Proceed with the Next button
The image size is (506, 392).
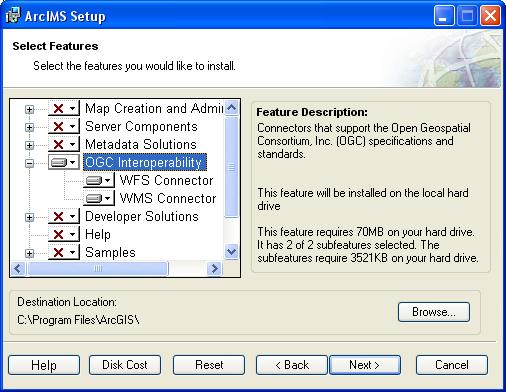(x=365, y=365)
